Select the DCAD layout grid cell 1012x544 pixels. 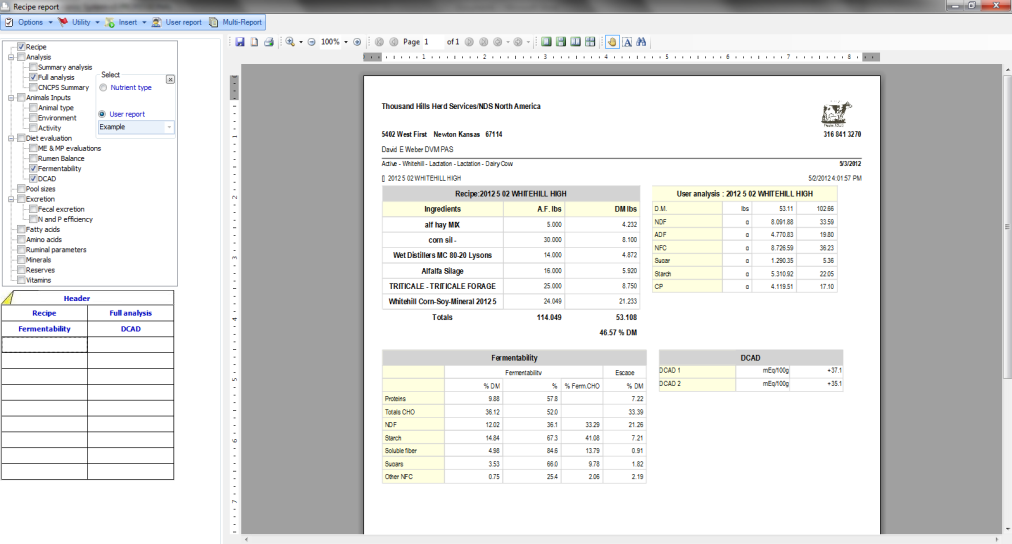pyautogui.click(x=130, y=328)
